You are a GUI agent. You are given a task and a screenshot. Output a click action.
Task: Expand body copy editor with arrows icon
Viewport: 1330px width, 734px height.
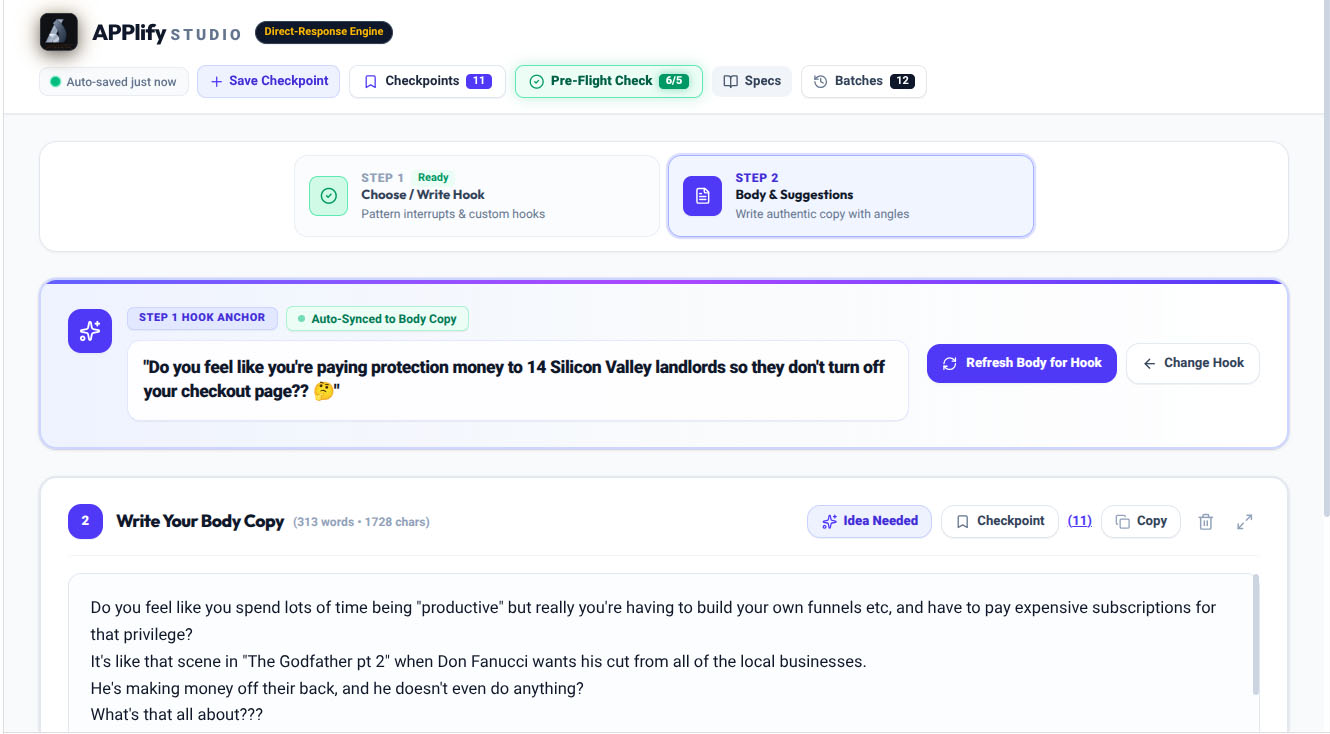pos(1244,521)
